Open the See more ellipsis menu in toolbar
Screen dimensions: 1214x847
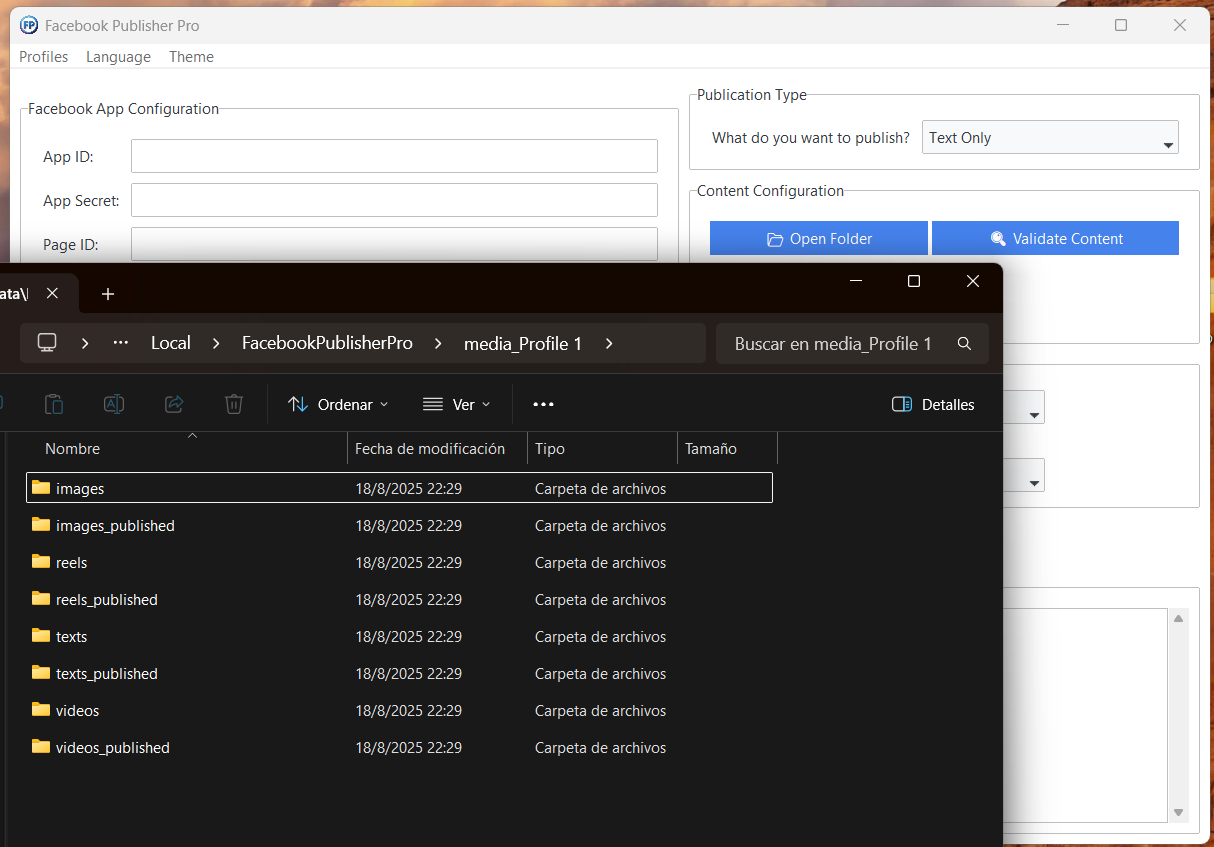click(x=543, y=404)
